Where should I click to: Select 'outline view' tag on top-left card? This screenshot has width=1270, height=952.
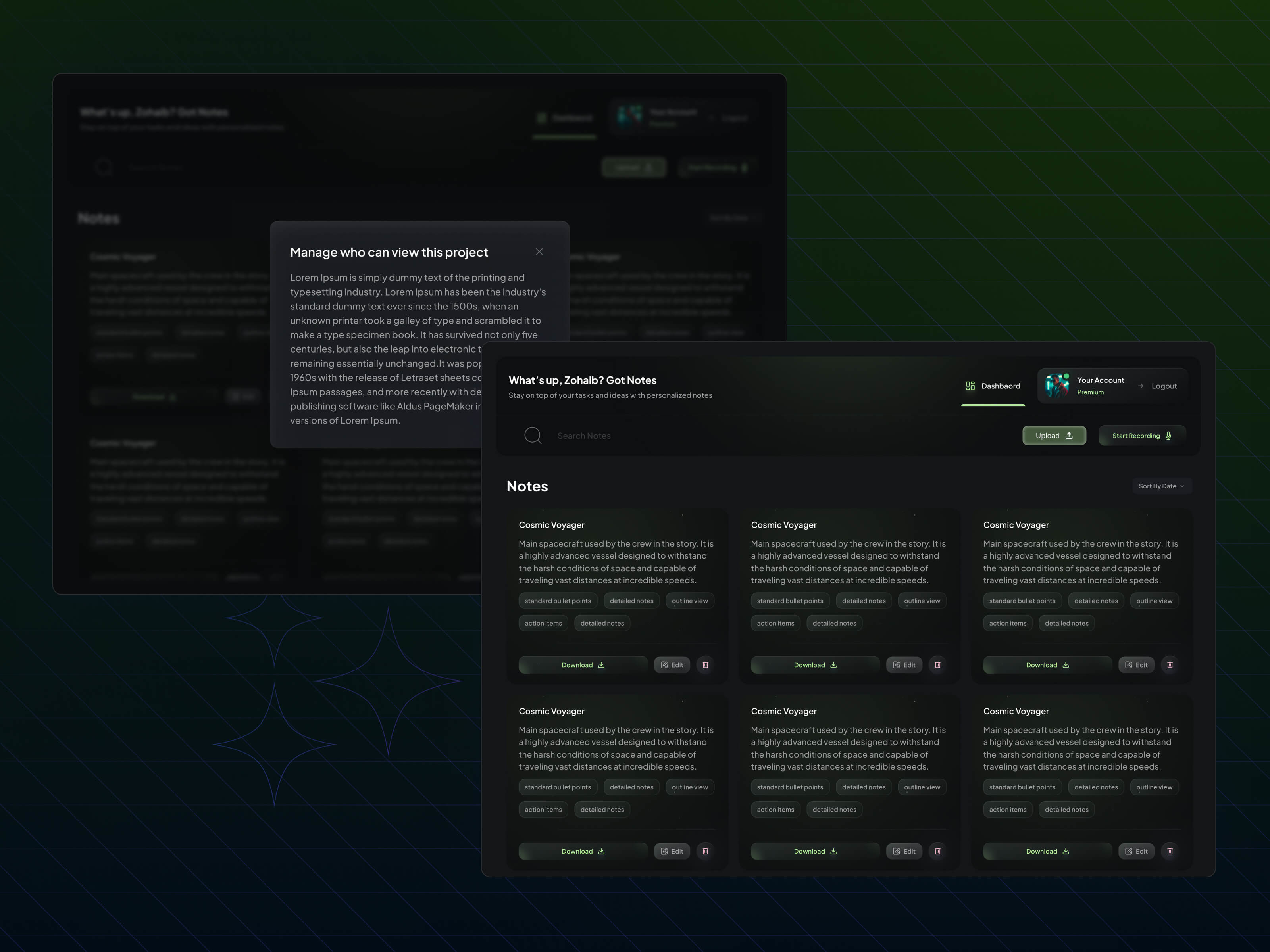click(x=690, y=601)
